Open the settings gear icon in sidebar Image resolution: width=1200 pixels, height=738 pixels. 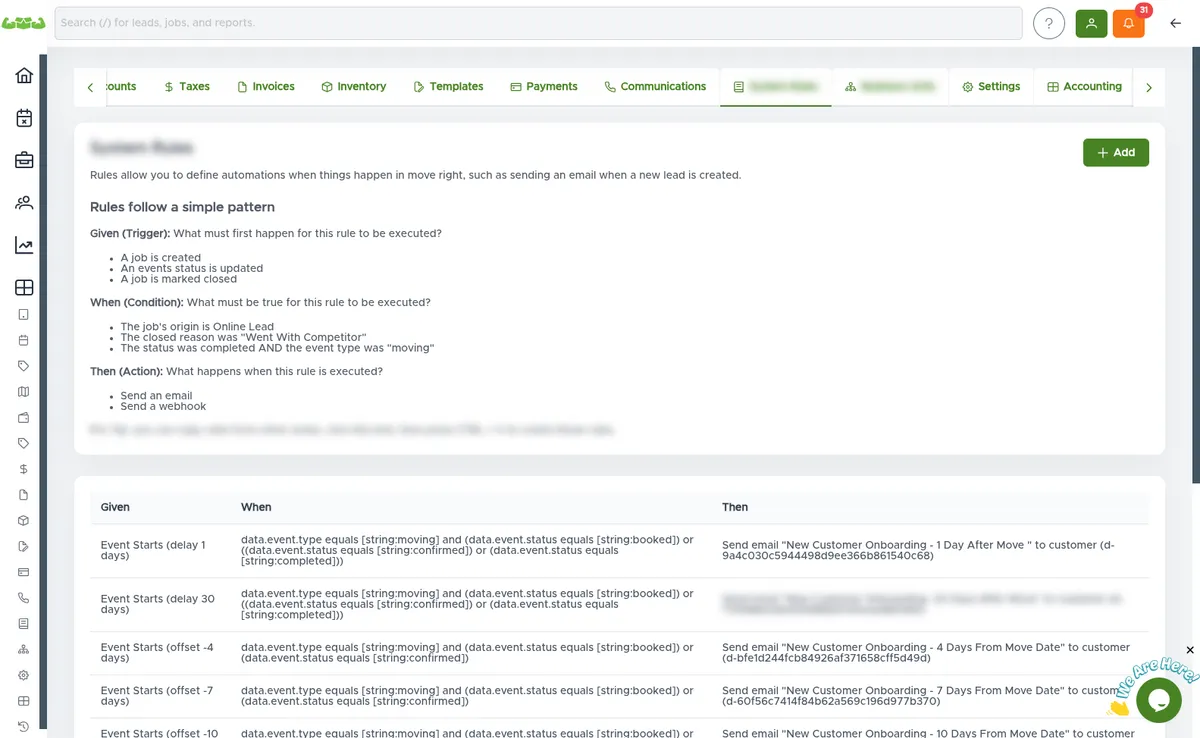tap(23, 675)
